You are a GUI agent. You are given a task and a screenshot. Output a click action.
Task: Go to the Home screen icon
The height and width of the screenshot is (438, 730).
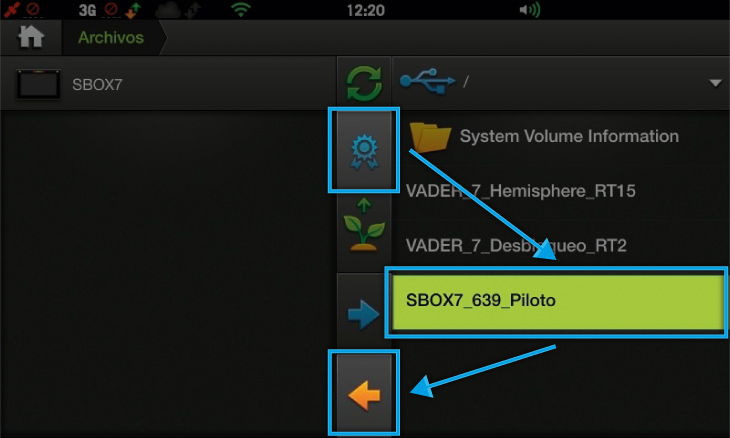click(x=31, y=37)
